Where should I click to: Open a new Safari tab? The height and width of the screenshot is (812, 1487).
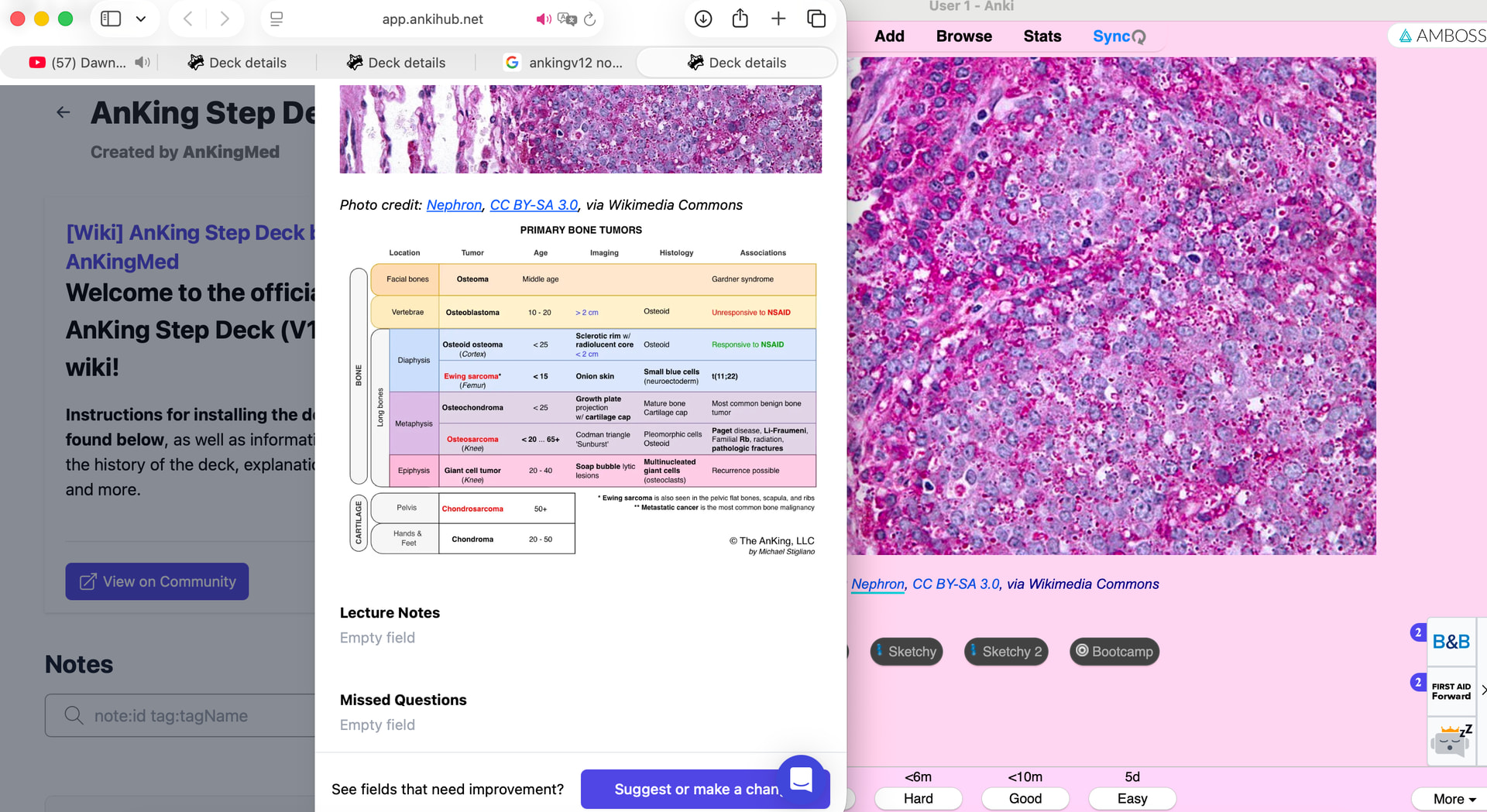778,19
